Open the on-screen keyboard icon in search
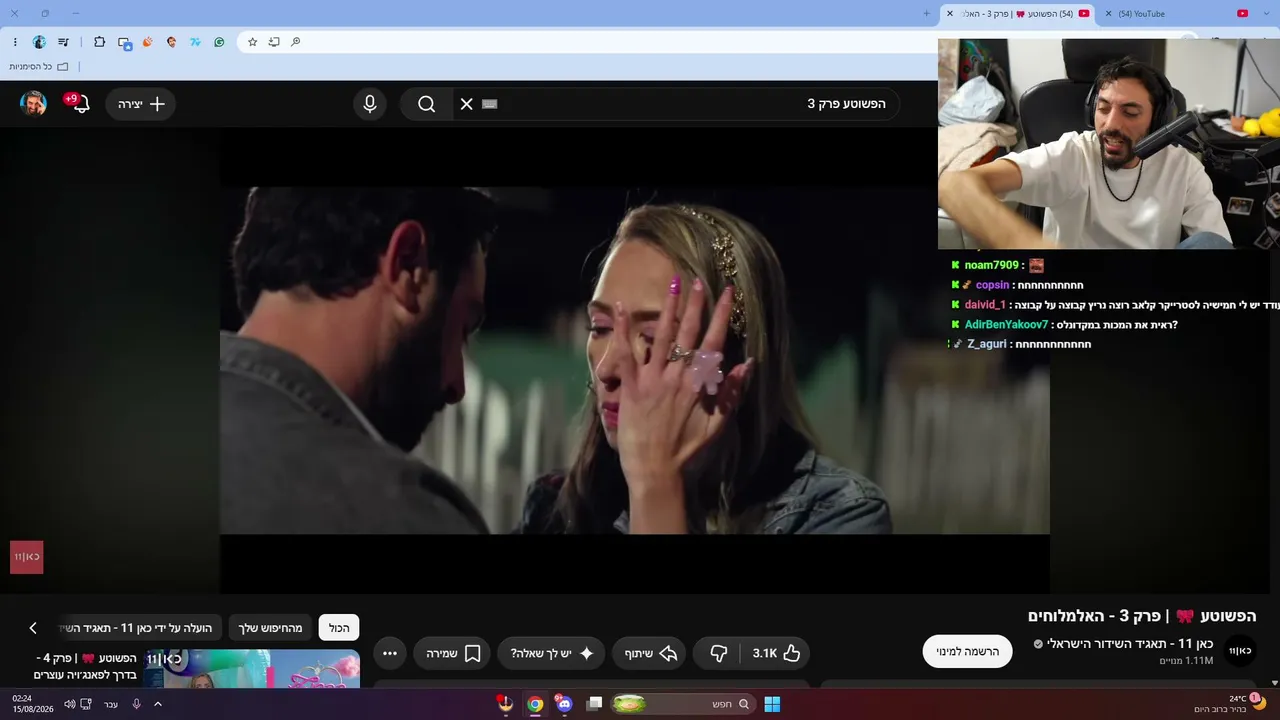The width and height of the screenshot is (1280, 720). 489,104
